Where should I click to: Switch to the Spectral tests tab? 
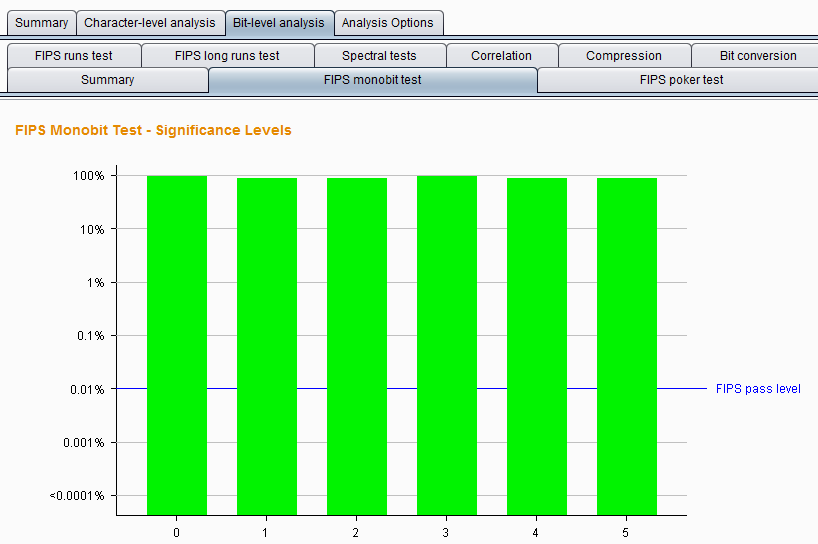coord(379,56)
